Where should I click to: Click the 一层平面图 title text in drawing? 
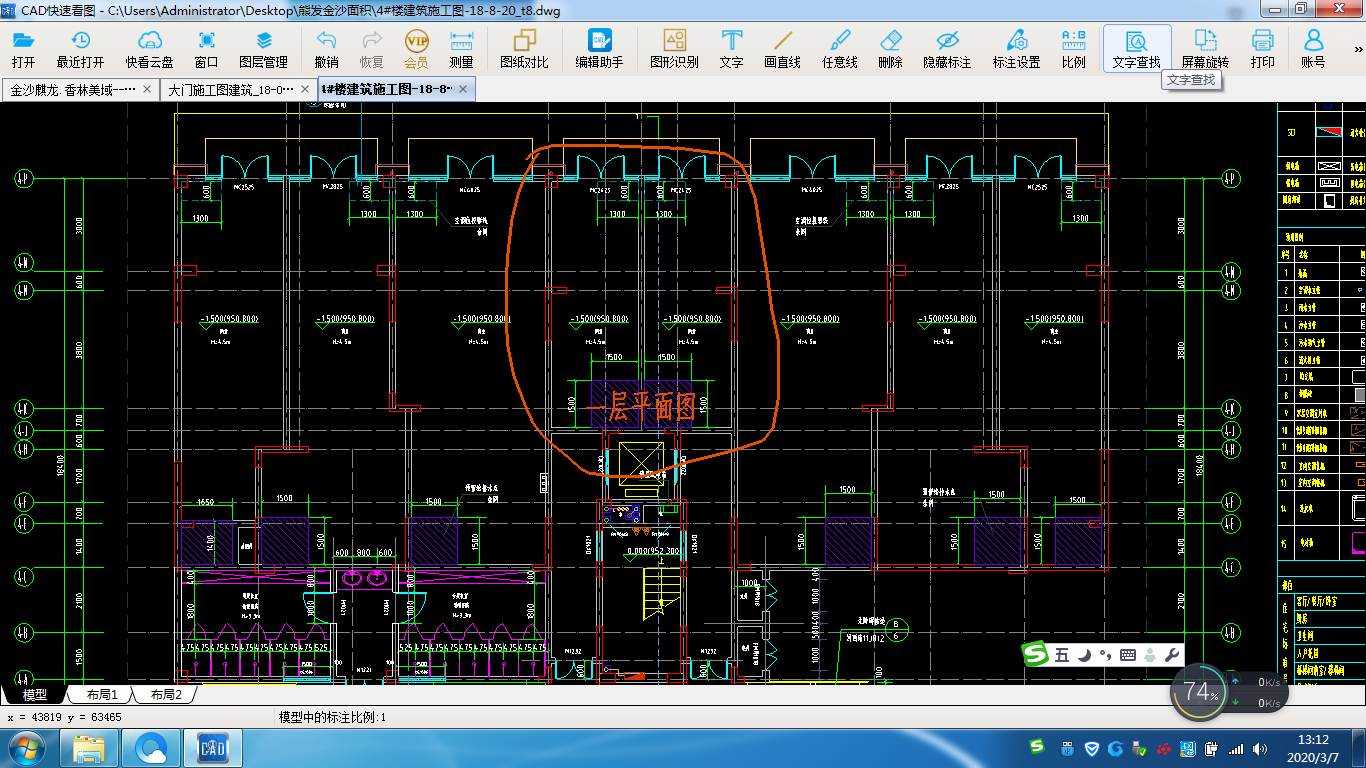[x=641, y=406]
